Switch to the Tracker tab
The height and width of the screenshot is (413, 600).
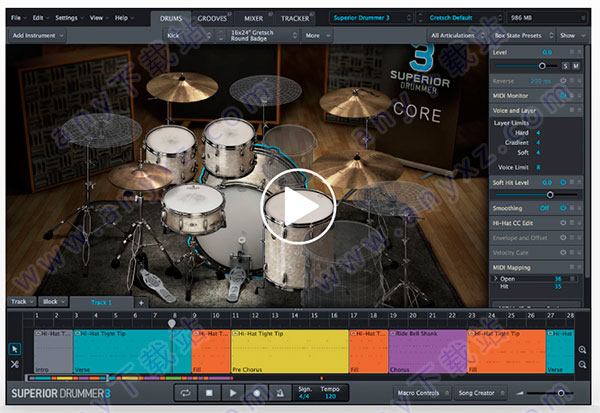(x=295, y=18)
